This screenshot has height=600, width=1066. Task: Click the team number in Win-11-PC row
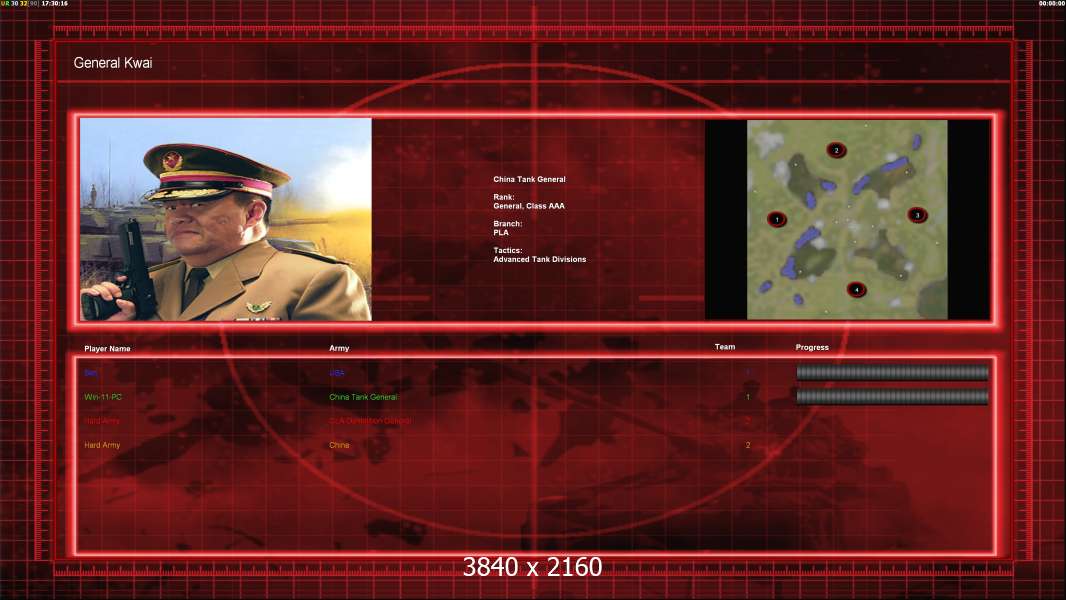click(x=748, y=397)
